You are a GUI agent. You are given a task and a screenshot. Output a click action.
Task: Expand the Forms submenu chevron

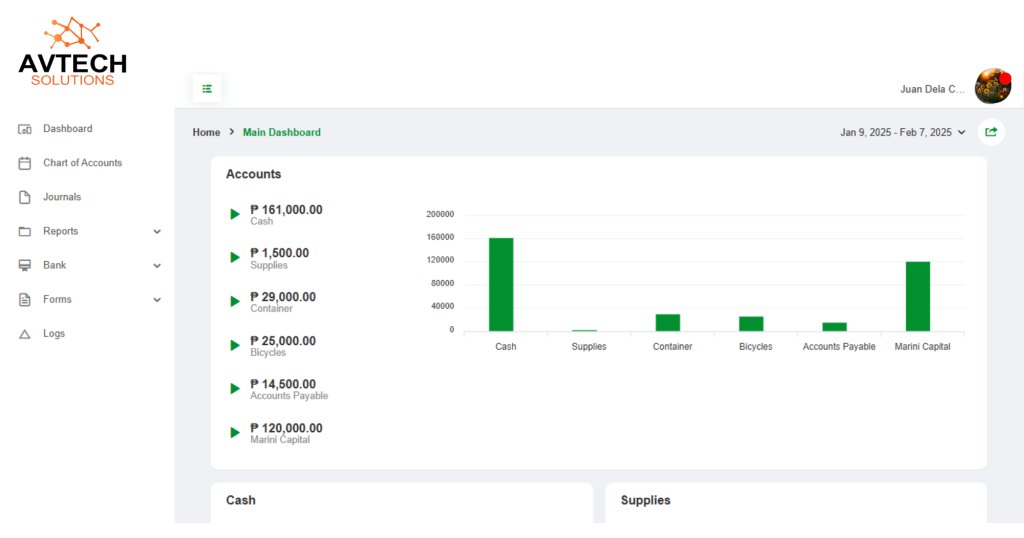click(157, 300)
